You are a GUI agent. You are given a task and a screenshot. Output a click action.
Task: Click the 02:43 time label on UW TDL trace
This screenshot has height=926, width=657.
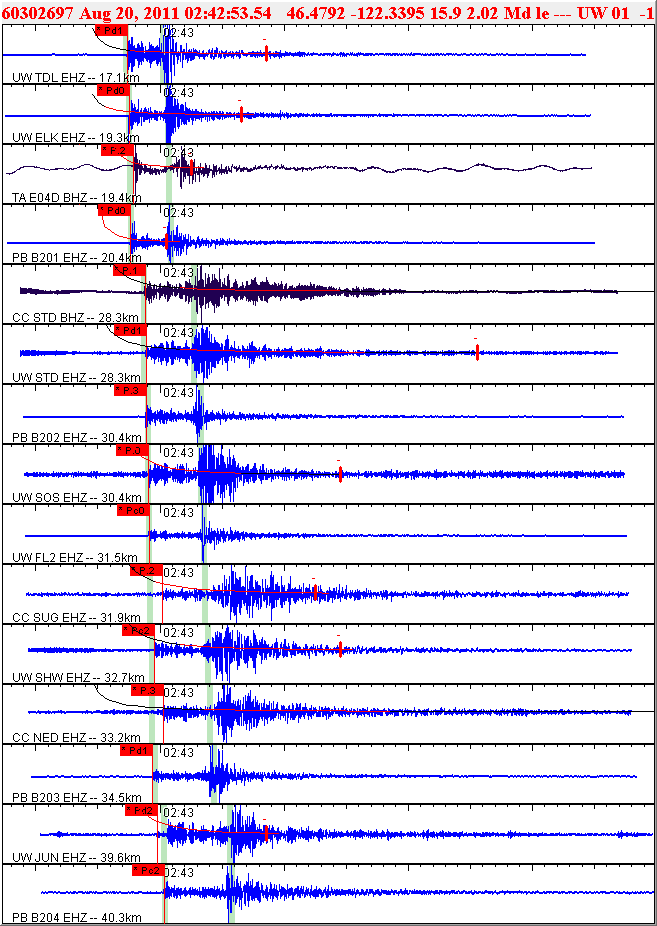tap(178, 32)
